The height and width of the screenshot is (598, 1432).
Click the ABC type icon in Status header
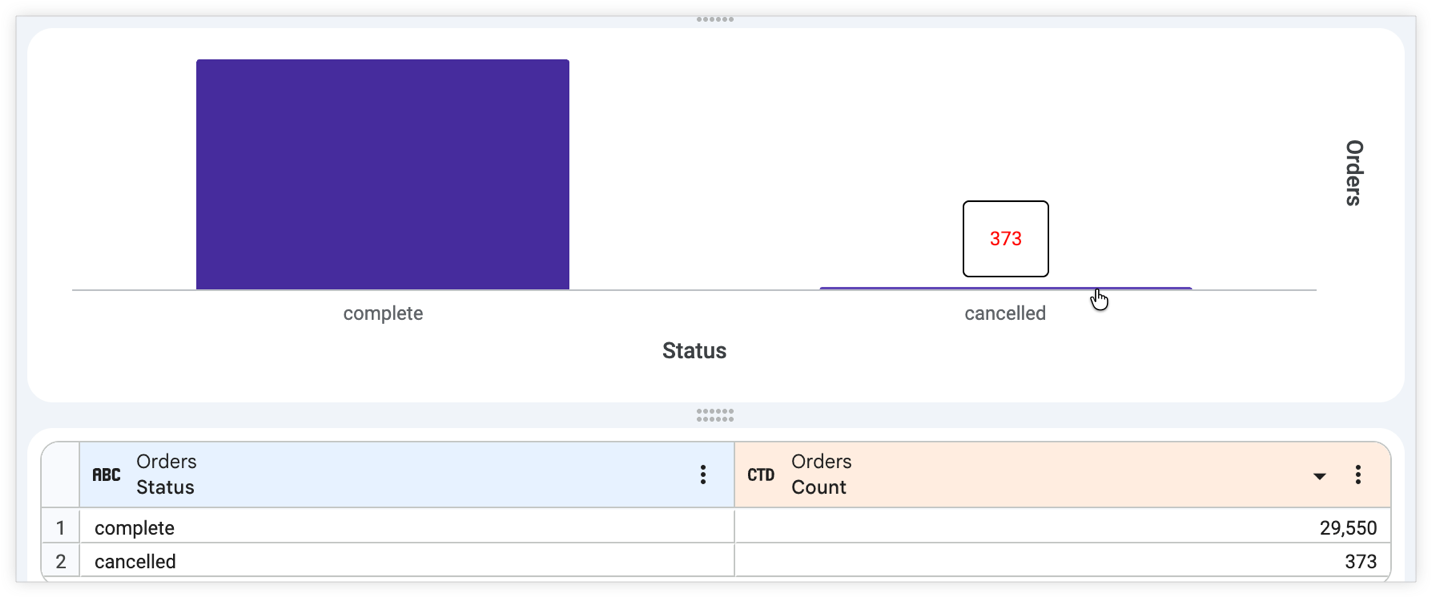tap(106, 475)
